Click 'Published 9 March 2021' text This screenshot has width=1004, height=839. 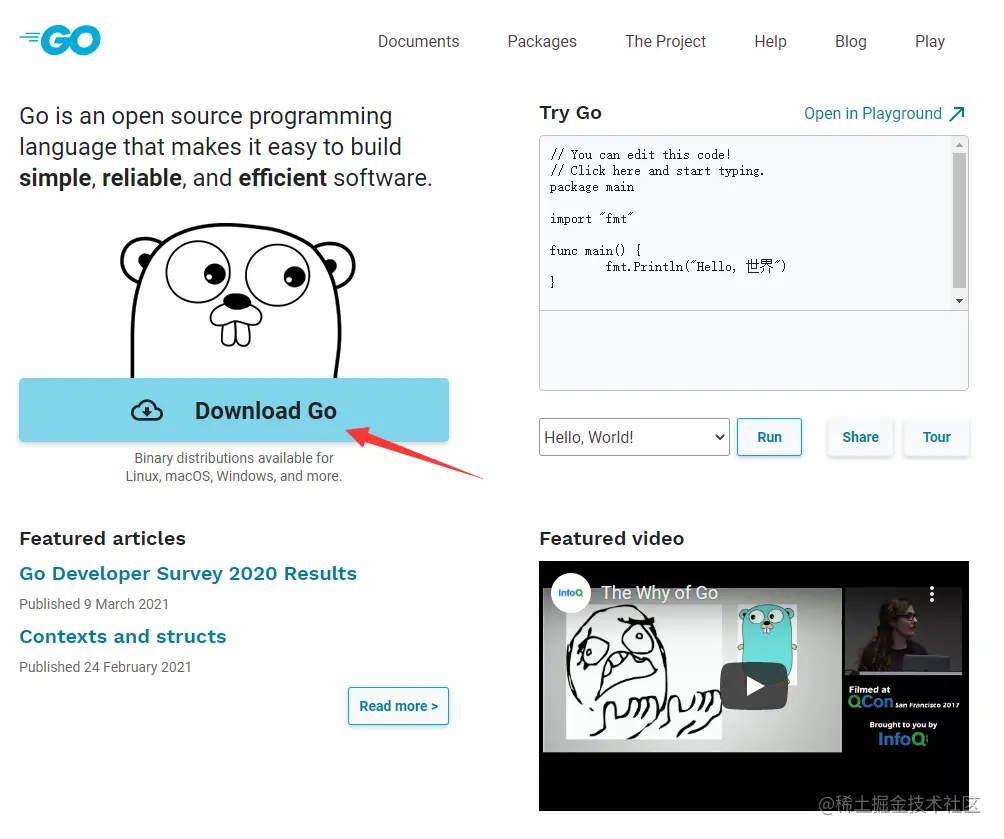click(94, 604)
